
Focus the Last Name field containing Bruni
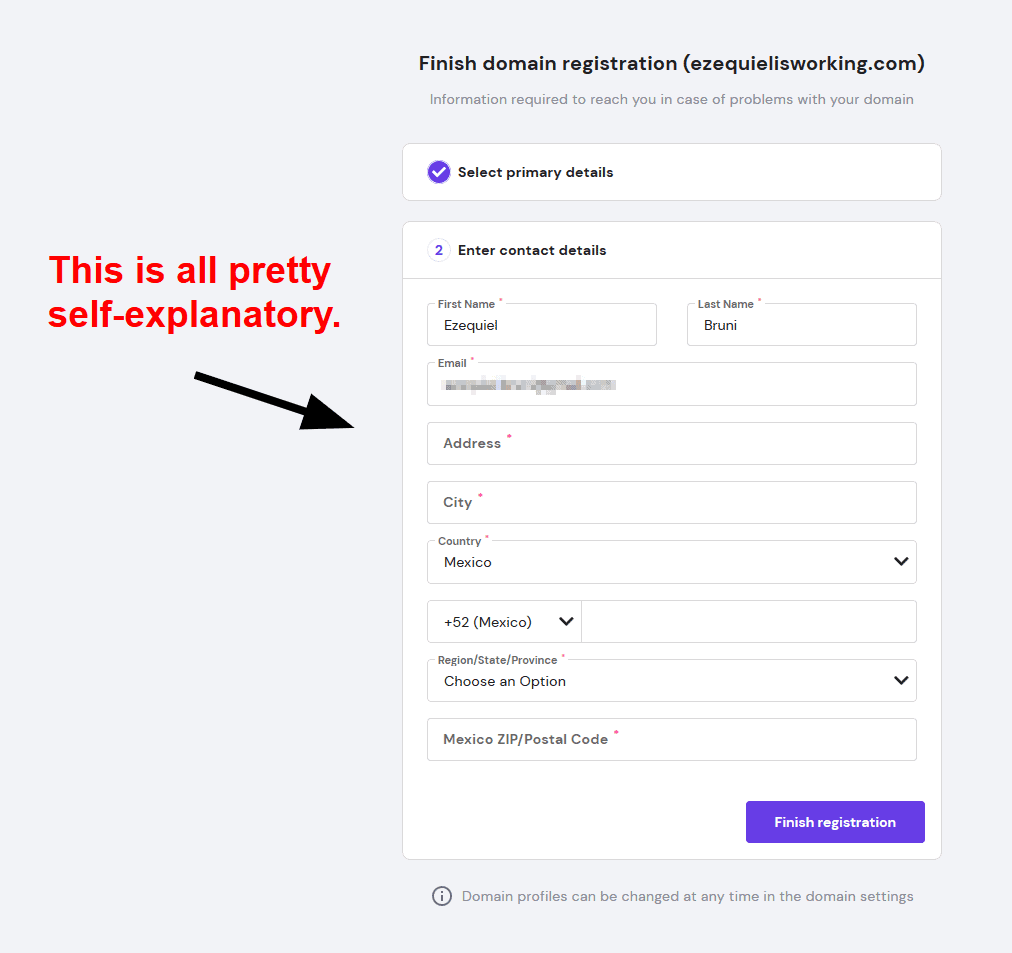click(802, 325)
